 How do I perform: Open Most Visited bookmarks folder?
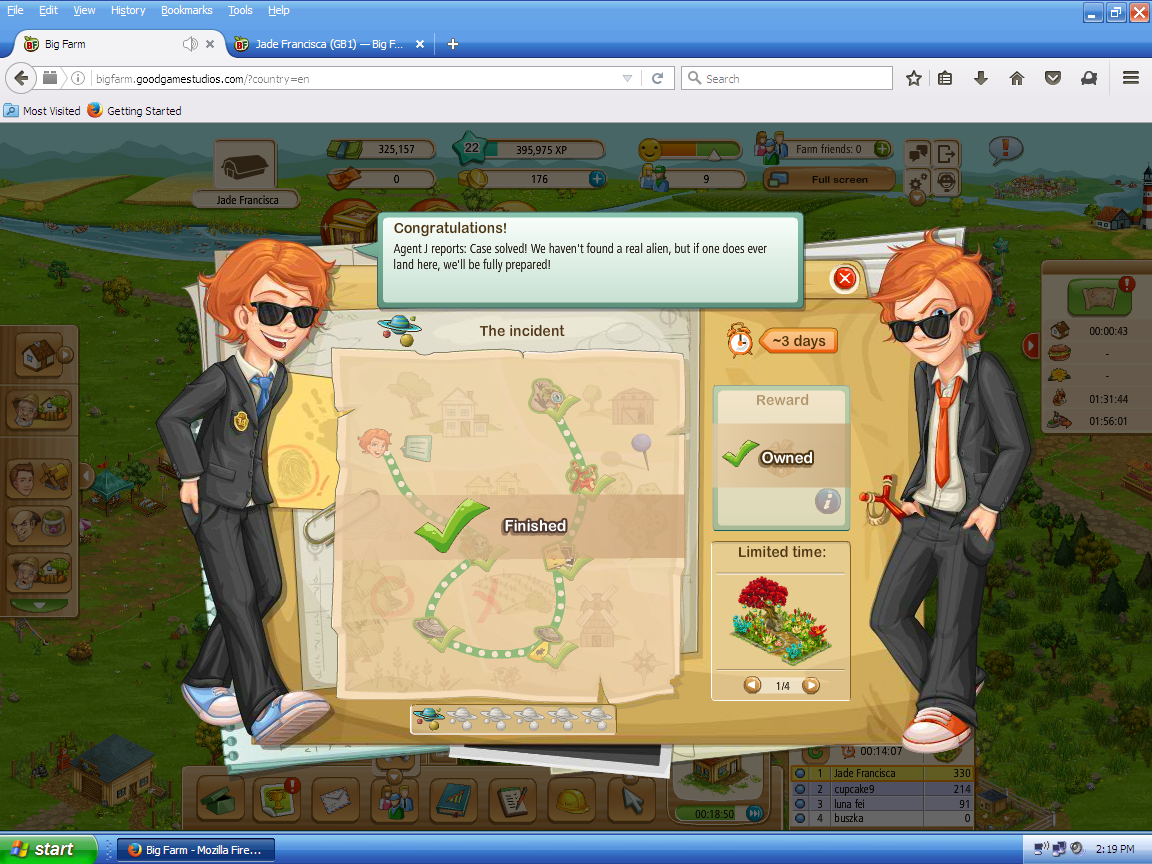(x=42, y=111)
